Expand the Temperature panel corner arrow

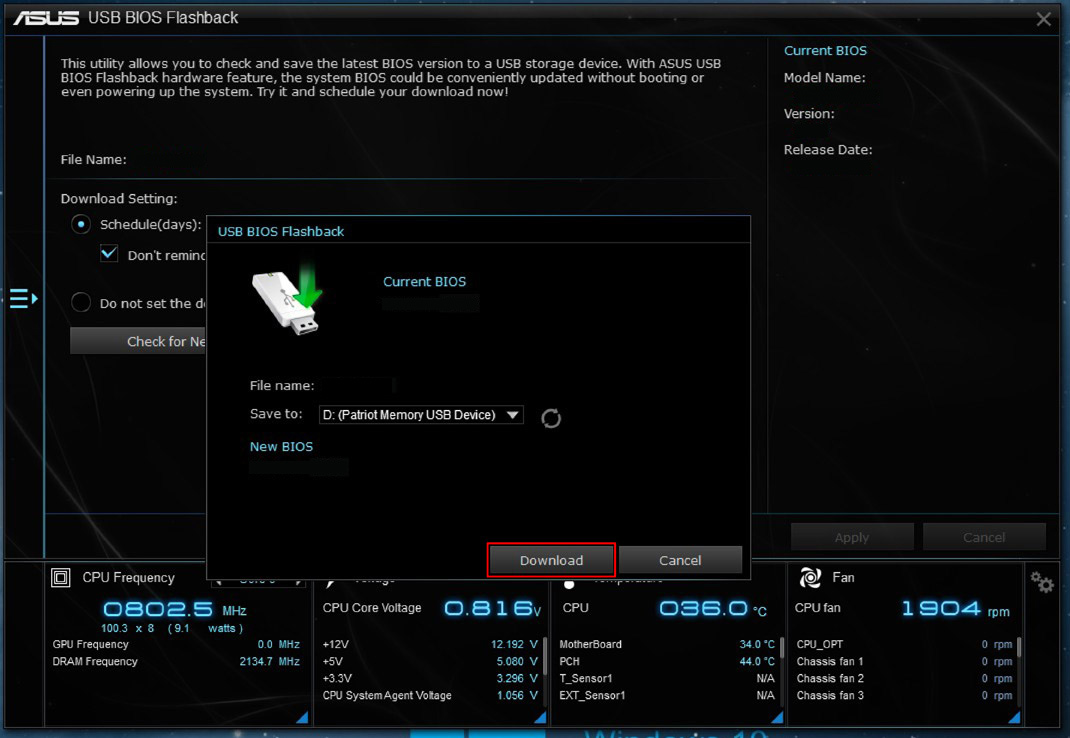coord(777,717)
